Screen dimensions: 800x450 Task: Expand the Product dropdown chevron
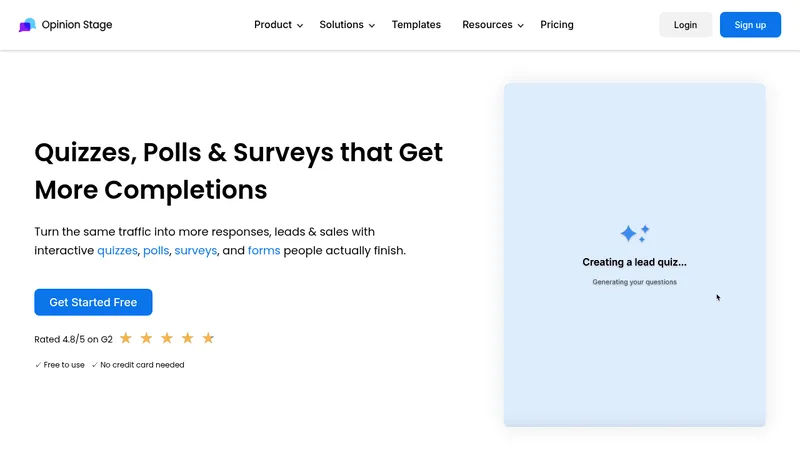pos(300,26)
